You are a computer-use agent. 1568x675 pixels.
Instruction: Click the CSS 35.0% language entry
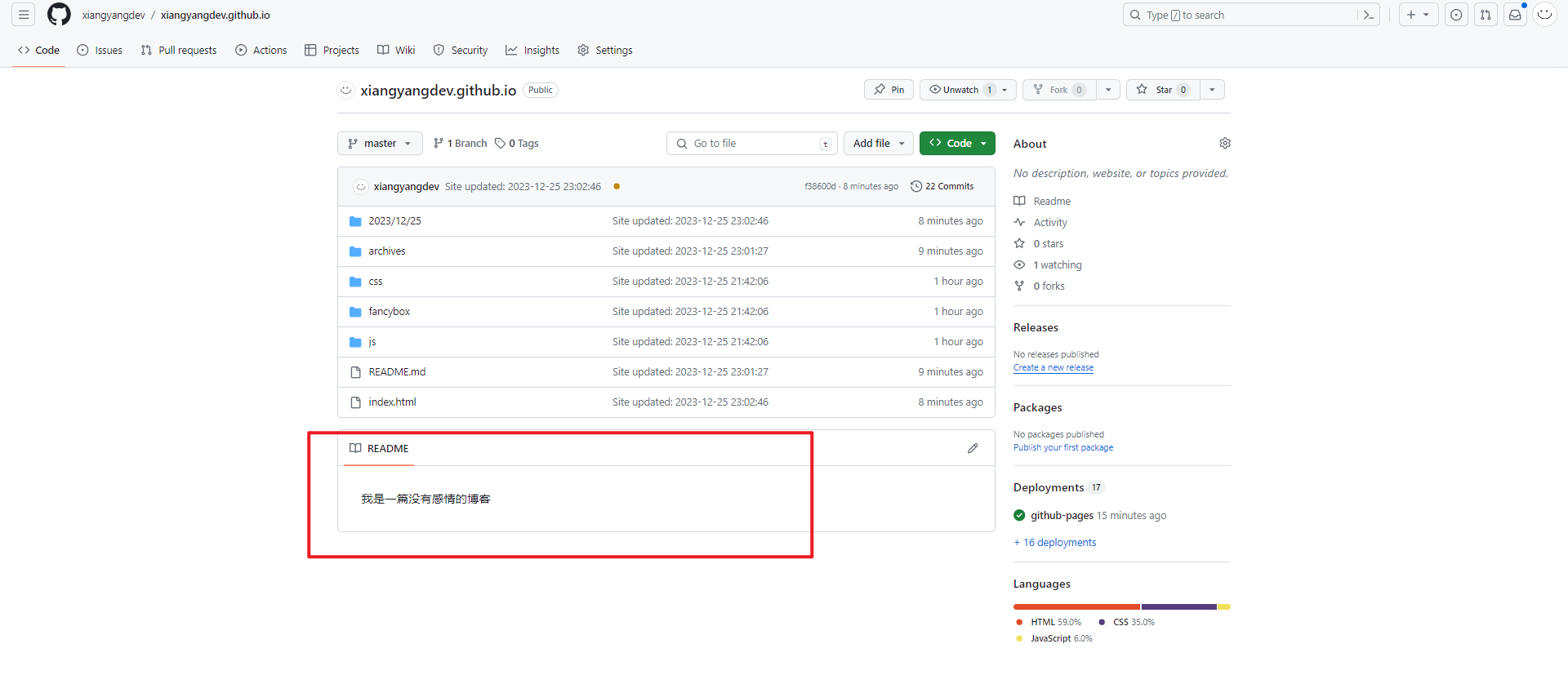(x=1126, y=622)
